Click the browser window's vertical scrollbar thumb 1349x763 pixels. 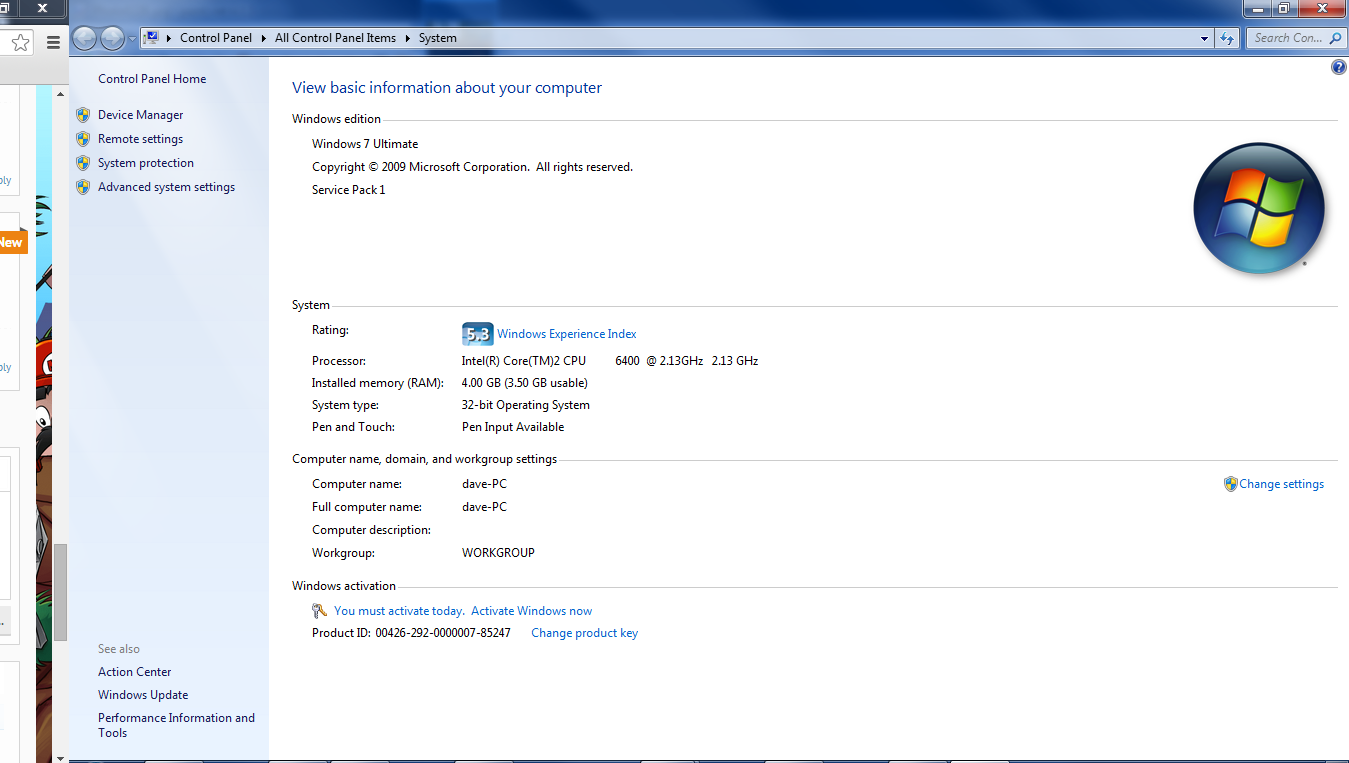coord(60,592)
